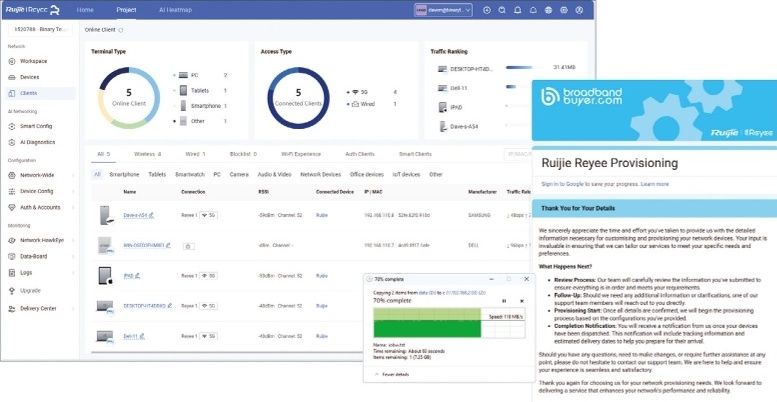The width and height of the screenshot is (777, 402).
Task: Open the Workspace sidebar item
Action: point(34,61)
